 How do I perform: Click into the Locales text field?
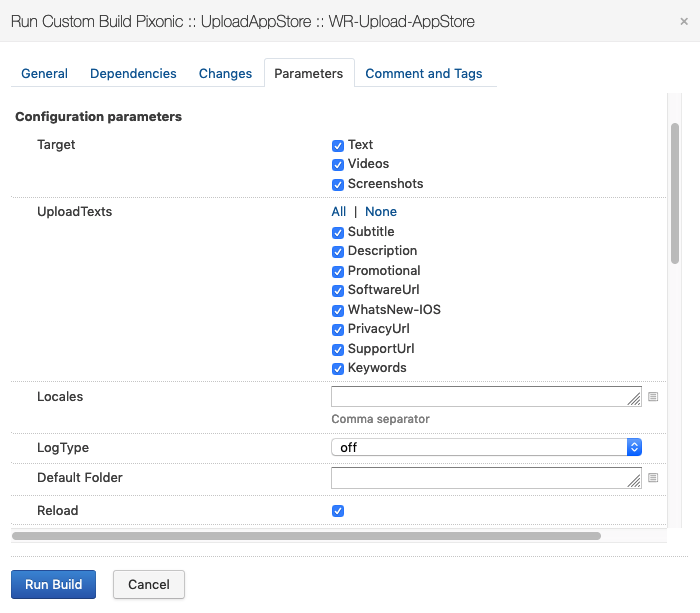click(x=480, y=397)
